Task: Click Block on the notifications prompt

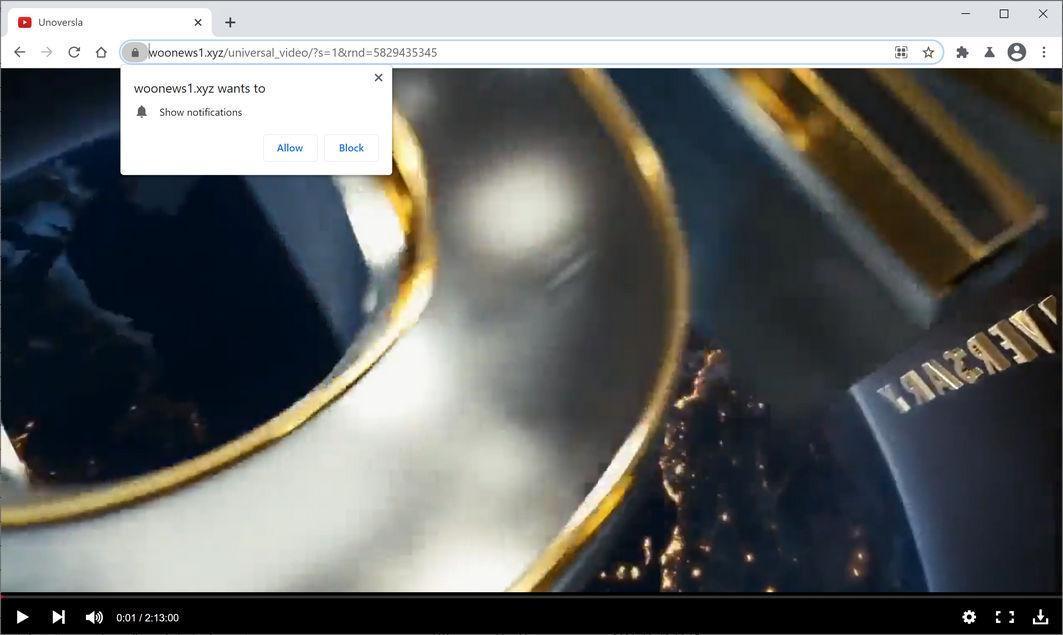Action: point(351,147)
